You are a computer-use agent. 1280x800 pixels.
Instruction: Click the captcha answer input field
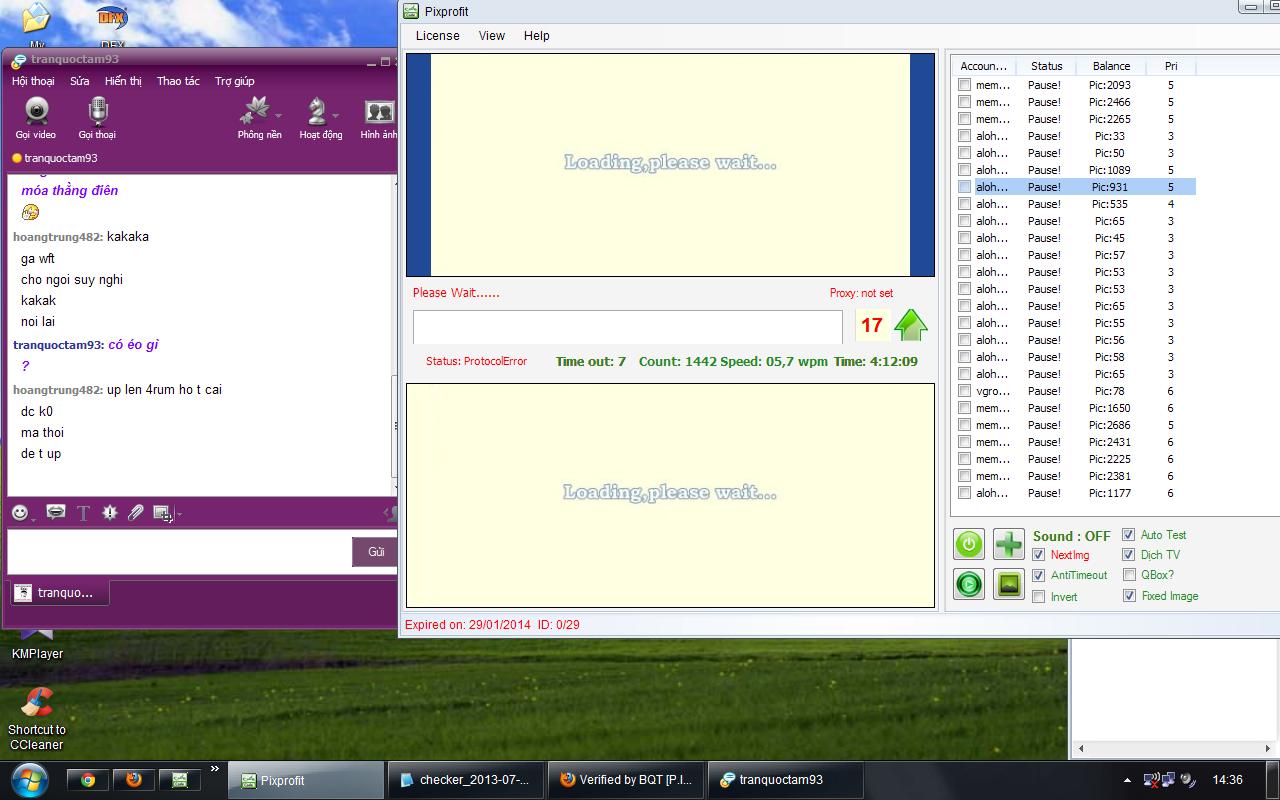(x=627, y=326)
